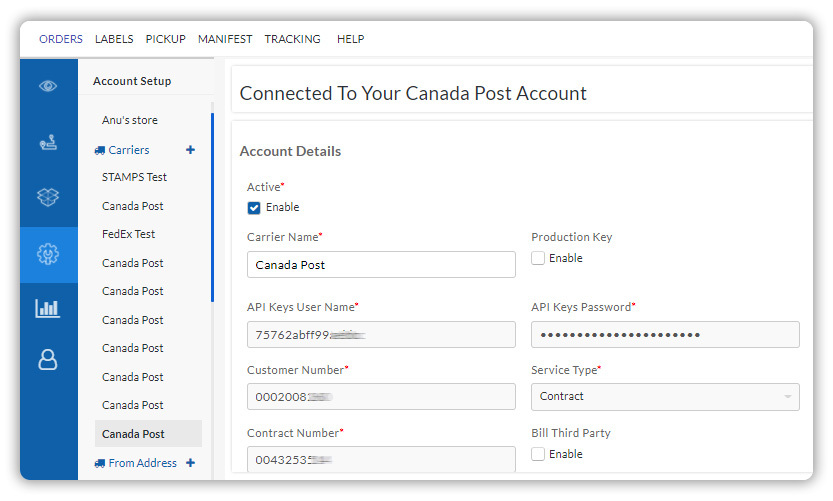Viewport: 833px width, 501px height.
Task: Open the eye overview icon in sidebar
Action: pos(48,86)
